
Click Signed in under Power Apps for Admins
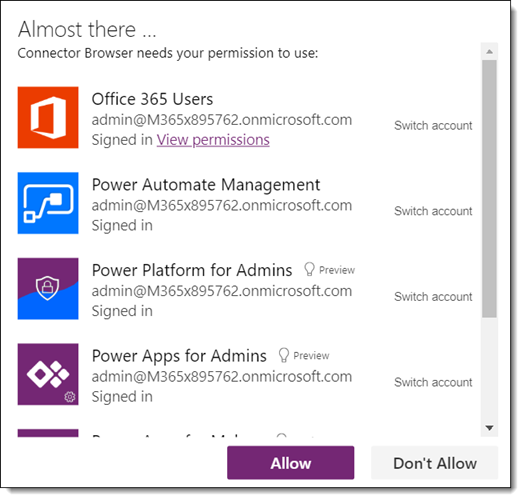[122, 397]
